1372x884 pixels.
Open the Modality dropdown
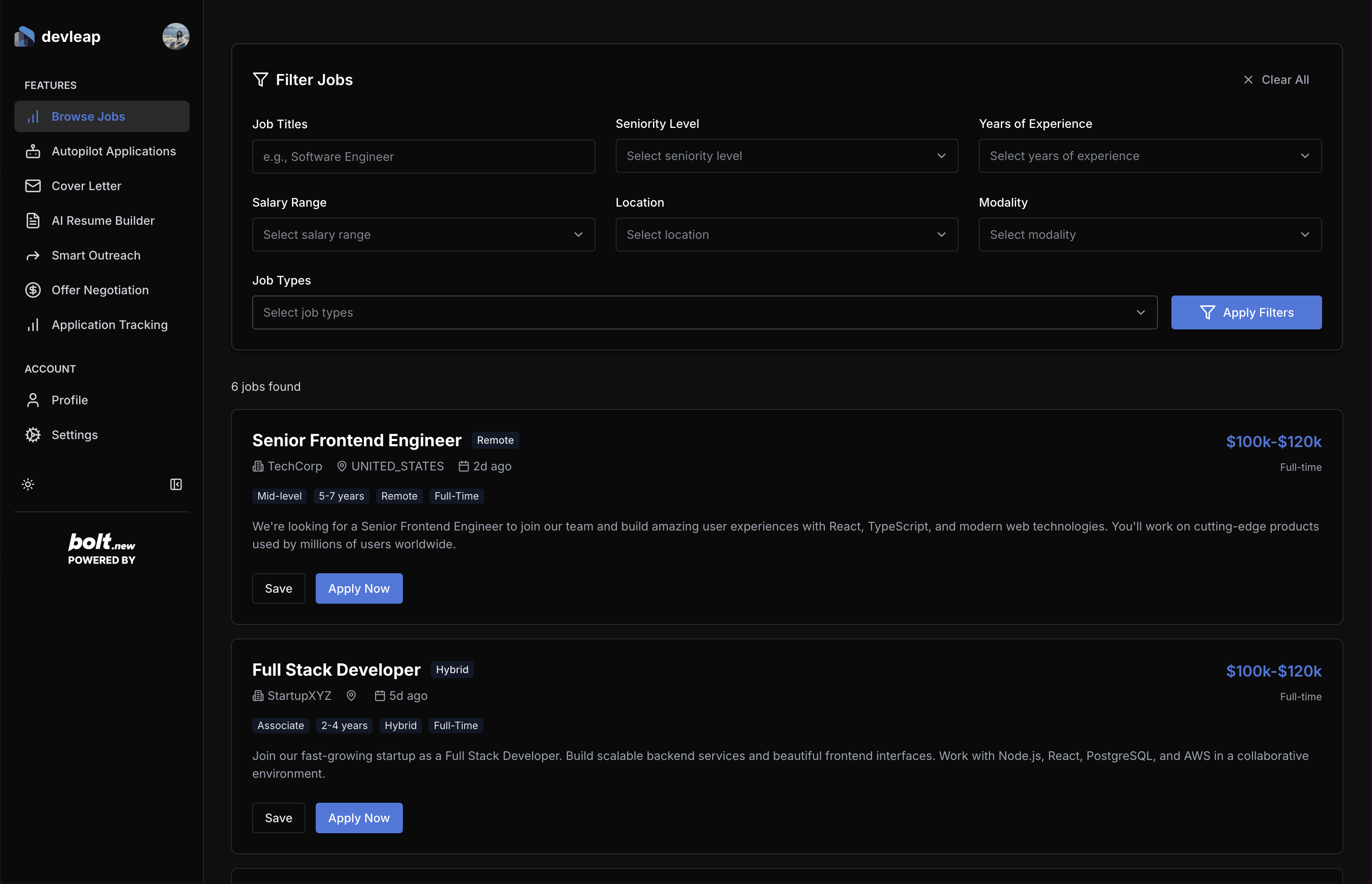point(1149,235)
